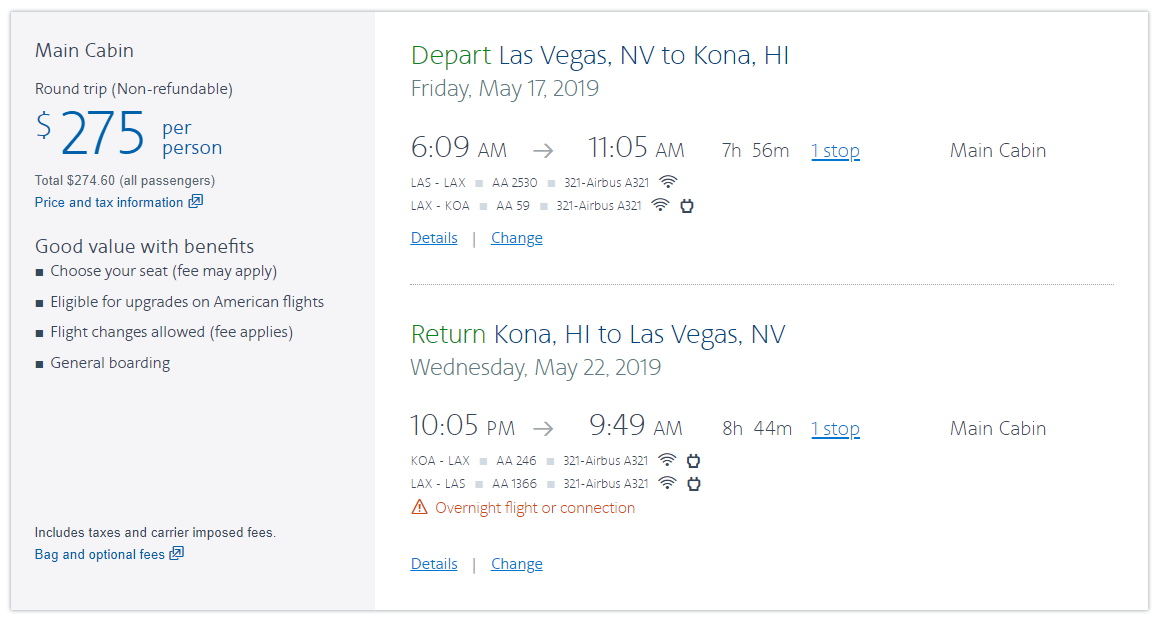Click the overnight flight warning triangle icon
The height and width of the screenshot is (624, 1157).
pos(419,508)
